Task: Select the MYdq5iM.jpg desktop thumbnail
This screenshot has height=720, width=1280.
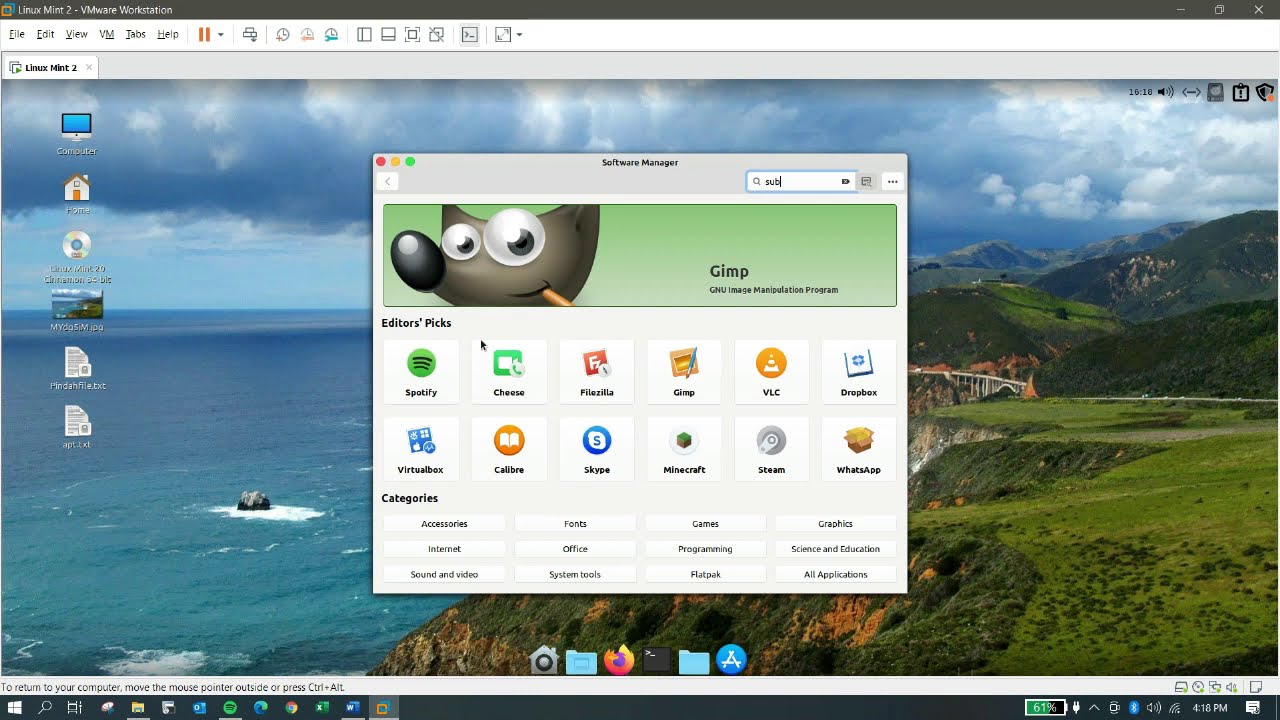Action: 77,311
